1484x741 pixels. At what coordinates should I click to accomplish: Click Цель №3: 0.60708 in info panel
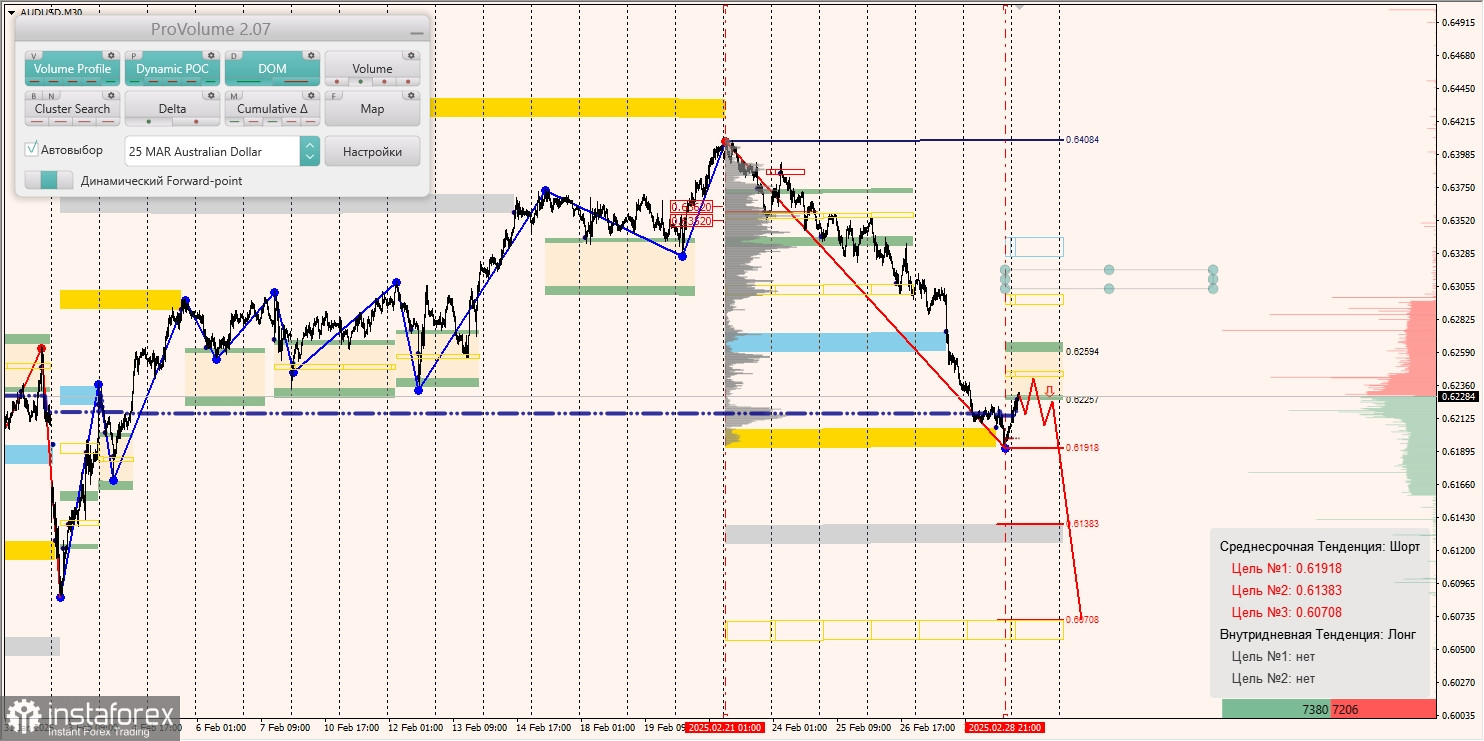point(1287,612)
